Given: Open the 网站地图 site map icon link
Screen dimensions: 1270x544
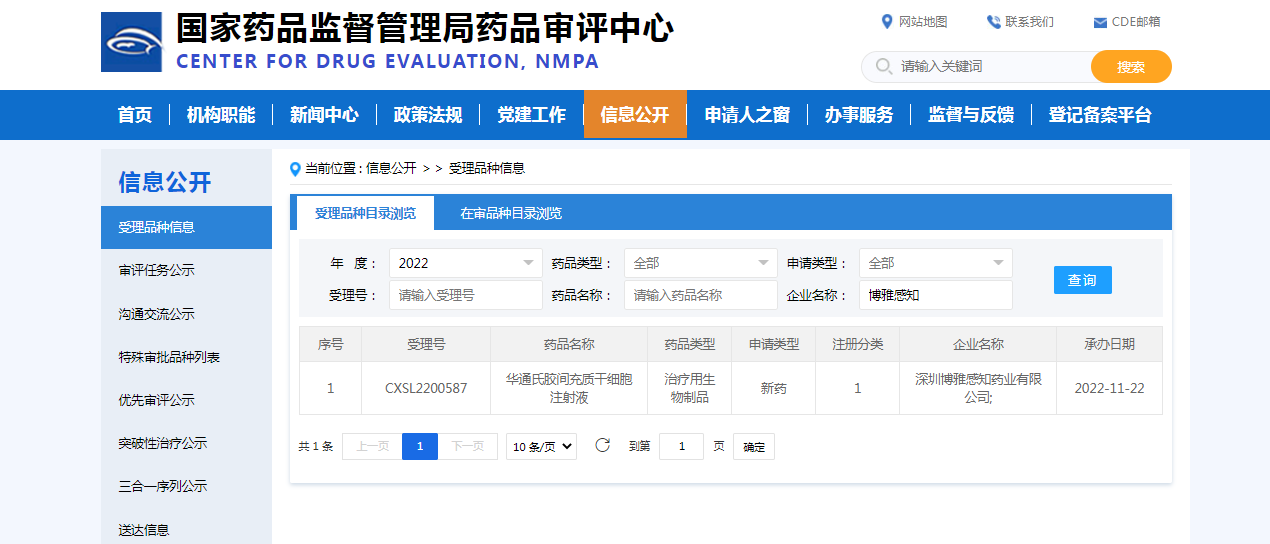Looking at the screenshot, I should (x=886, y=22).
